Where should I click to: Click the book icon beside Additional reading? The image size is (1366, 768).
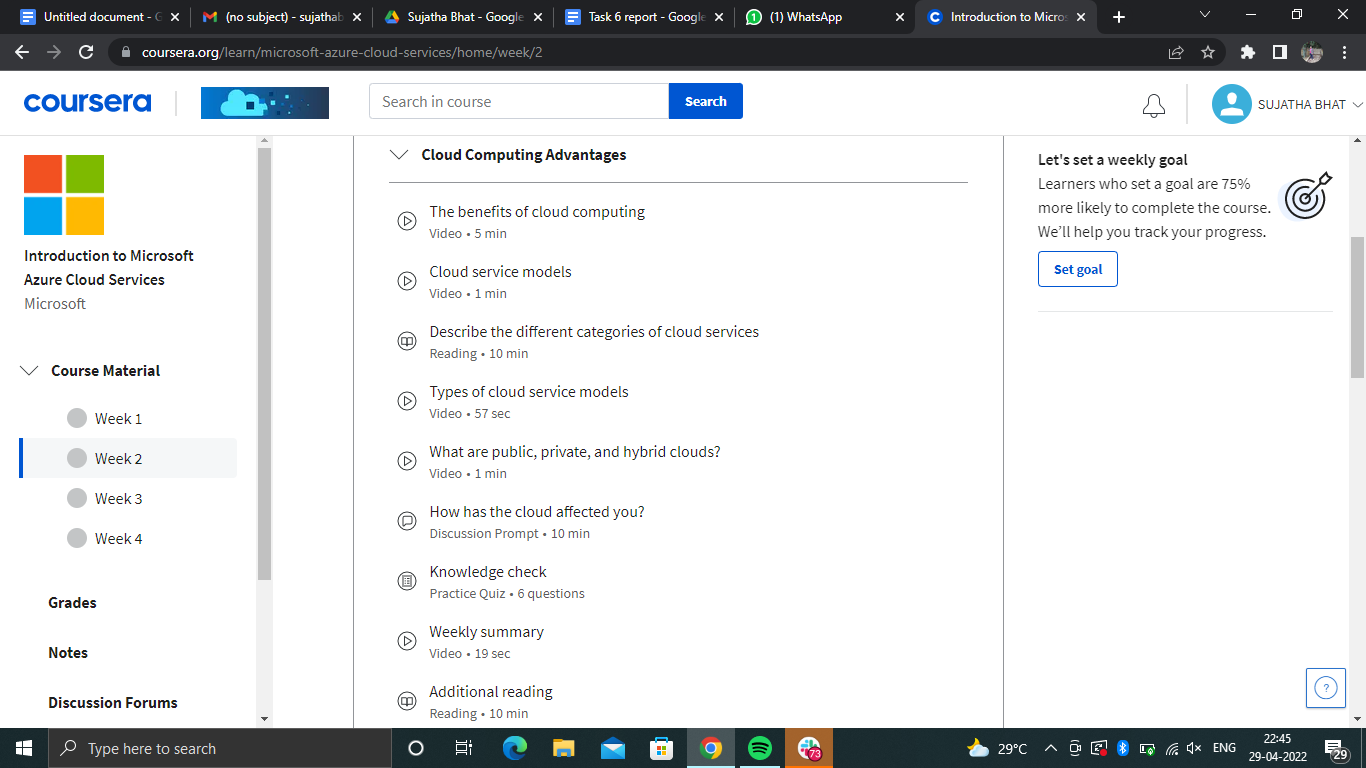coord(407,701)
